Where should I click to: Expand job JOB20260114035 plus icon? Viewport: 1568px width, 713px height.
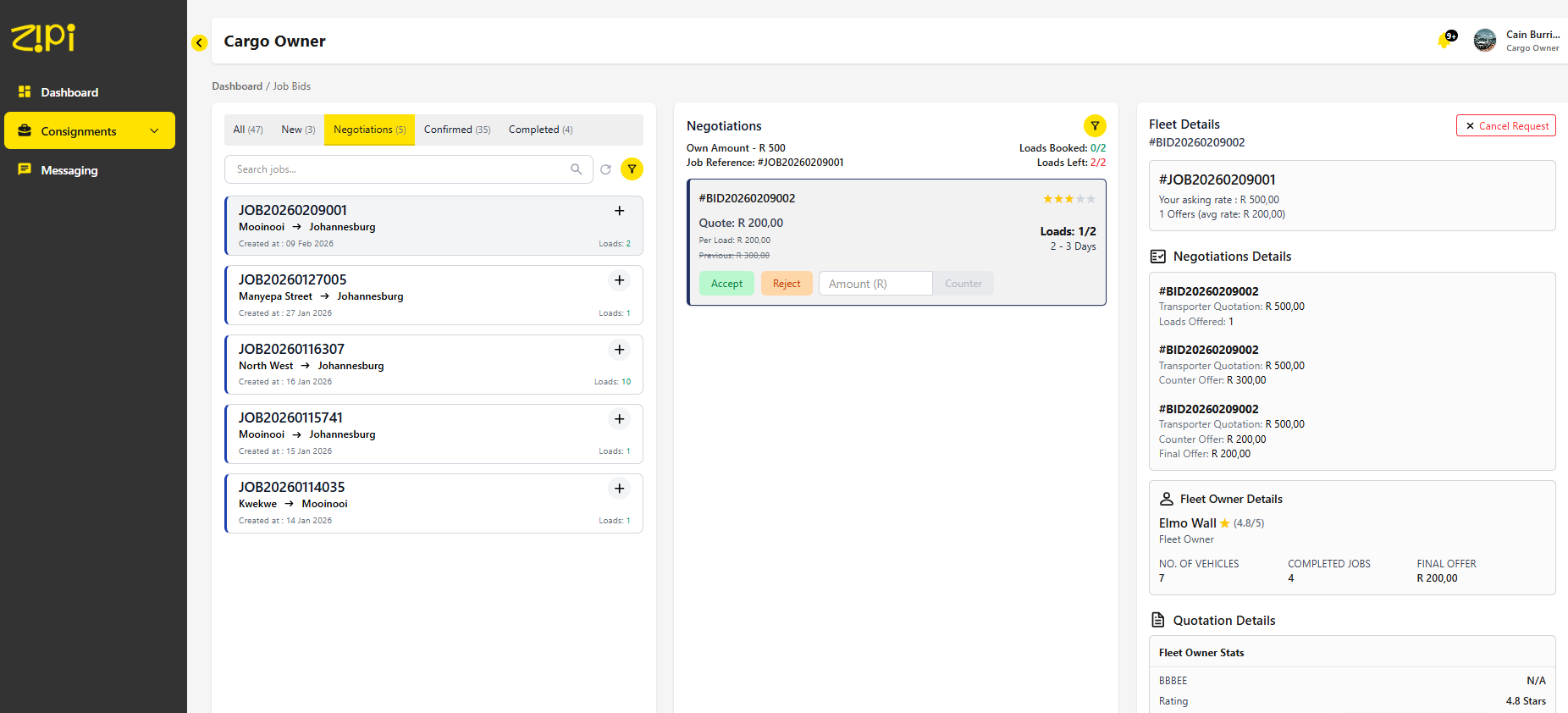pyautogui.click(x=620, y=489)
